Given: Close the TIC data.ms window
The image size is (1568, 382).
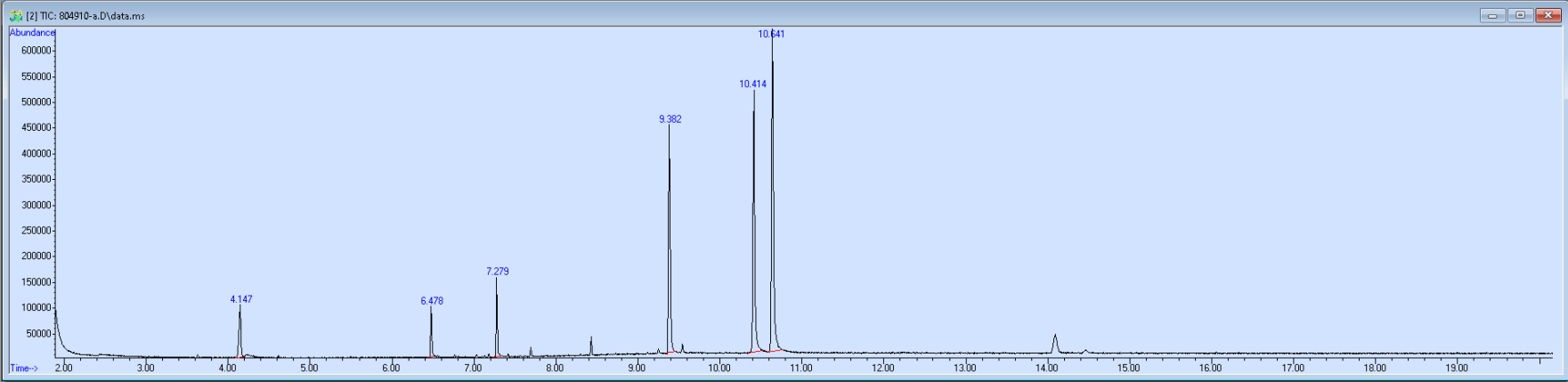Looking at the screenshot, I should (x=1548, y=15).
